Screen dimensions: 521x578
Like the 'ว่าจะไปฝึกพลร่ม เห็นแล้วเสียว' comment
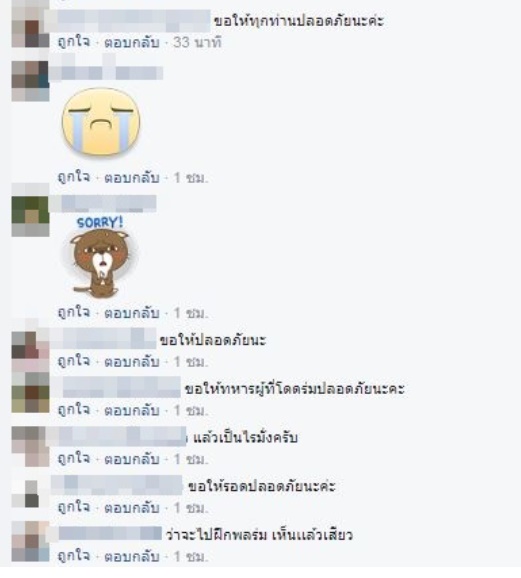click(x=74, y=556)
